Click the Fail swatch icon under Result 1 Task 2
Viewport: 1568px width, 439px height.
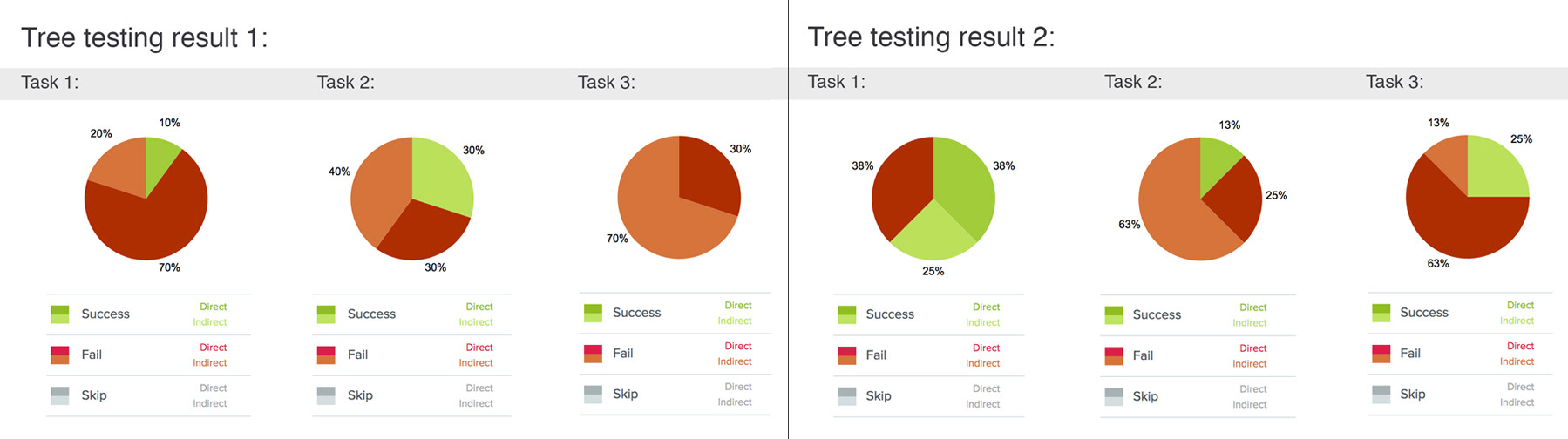[326, 355]
